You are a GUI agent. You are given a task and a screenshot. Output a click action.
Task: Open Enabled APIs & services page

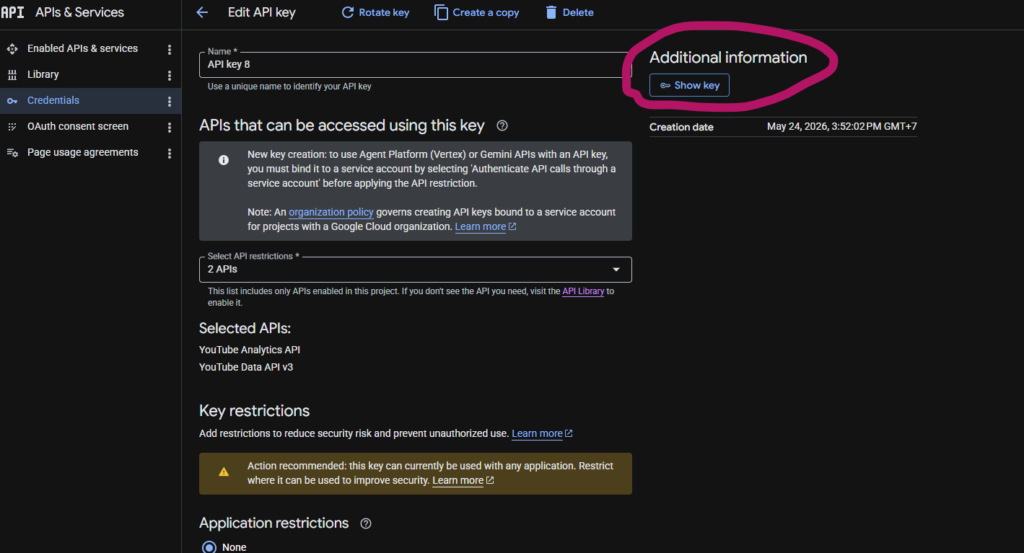click(x=82, y=48)
